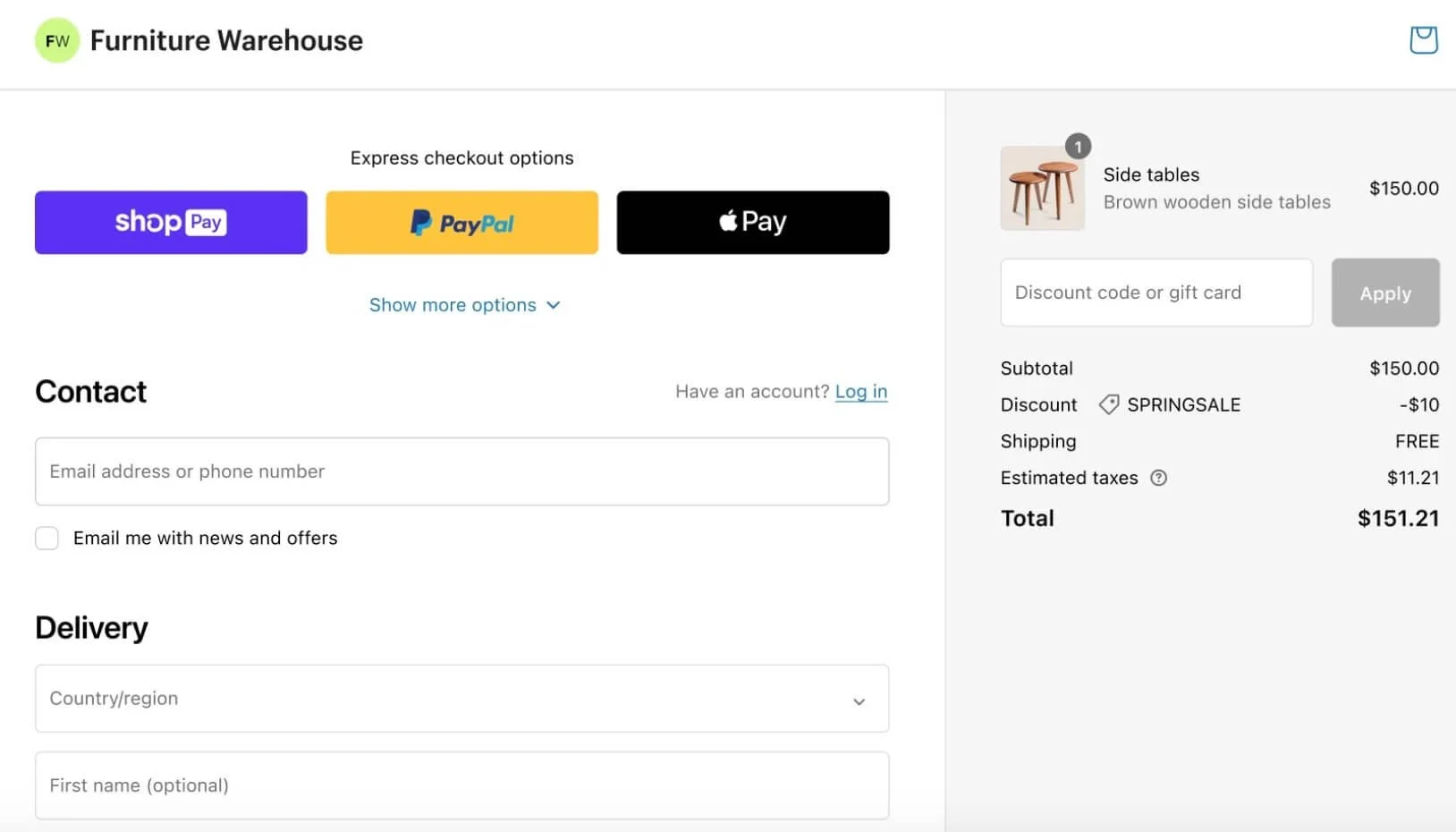The height and width of the screenshot is (832, 1456).
Task: Click the estimated taxes help icon
Action: click(1158, 478)
